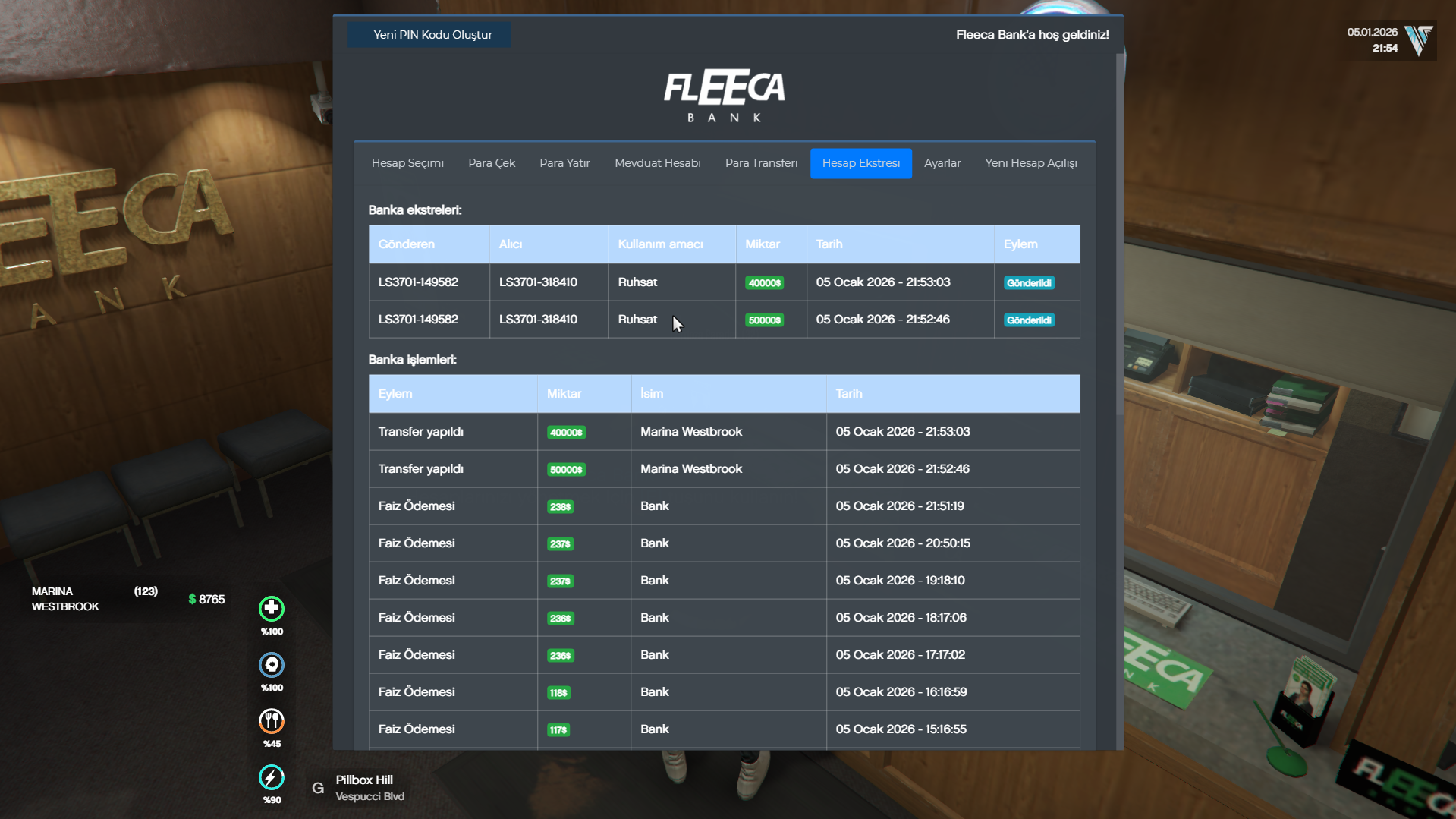The width and height of the screenshot is (1456, 819).
Task: Click Faiz Ödemesi row dated 16:16:59
Action: tap(725, 691)
